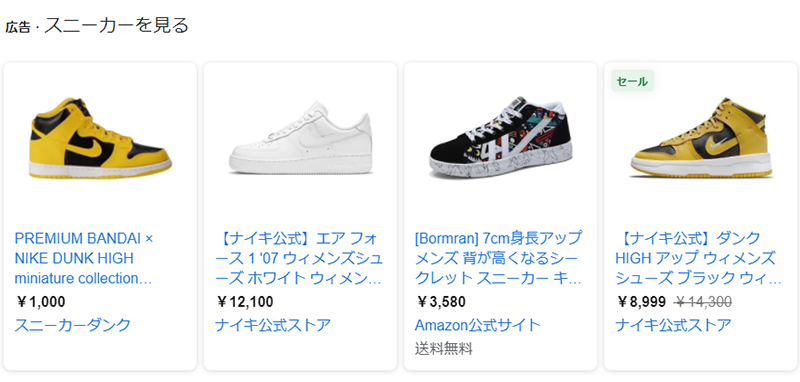Visit ナイキ公式ストア under the white shoe
The image size is (800, 382).
273,325
